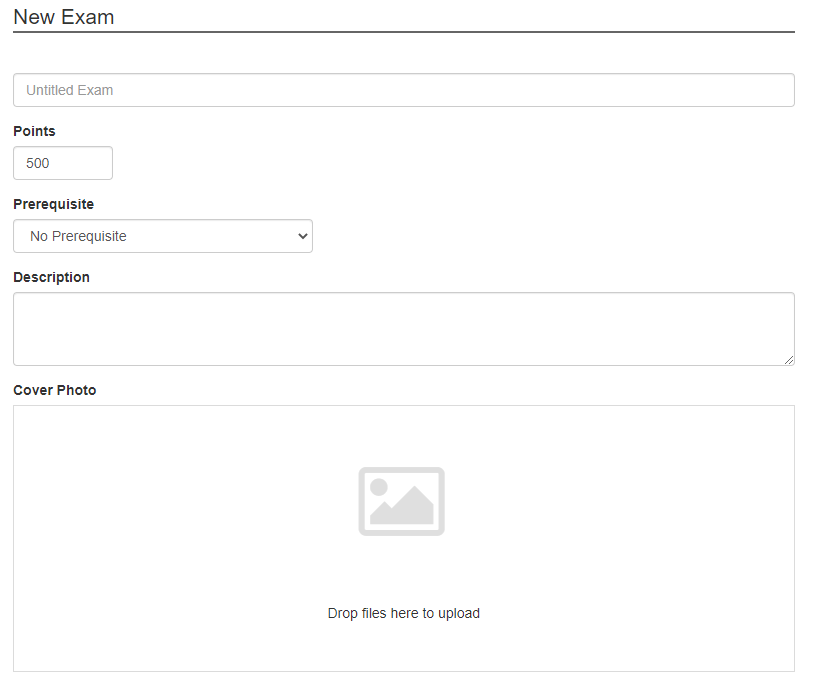The width and height of the screenshot is (813, 677).
Task: Click the 'Untitled Exam' placeholder text
Action: tap(69, 90)
